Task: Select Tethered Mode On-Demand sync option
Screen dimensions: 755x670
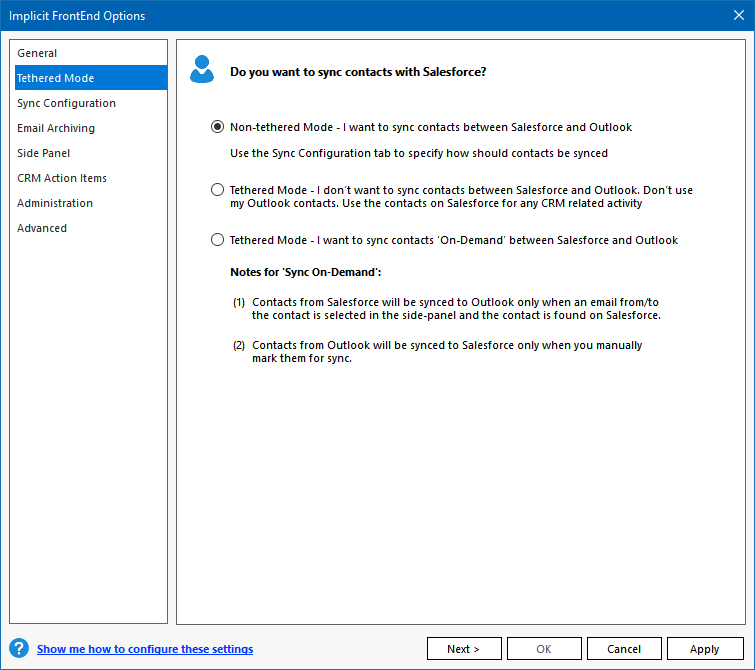Action: click(x=217, y=240)
